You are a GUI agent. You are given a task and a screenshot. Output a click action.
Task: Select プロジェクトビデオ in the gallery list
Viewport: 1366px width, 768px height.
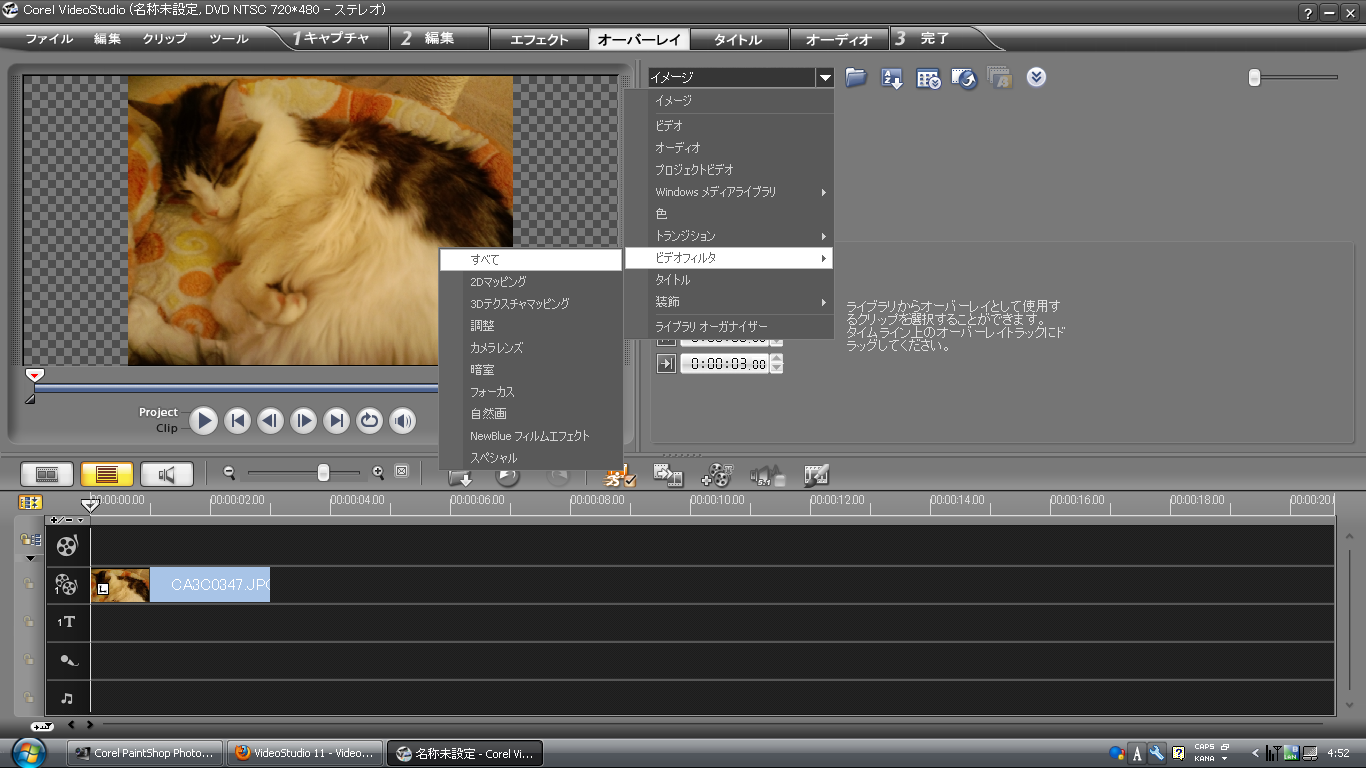coord(730,170)
